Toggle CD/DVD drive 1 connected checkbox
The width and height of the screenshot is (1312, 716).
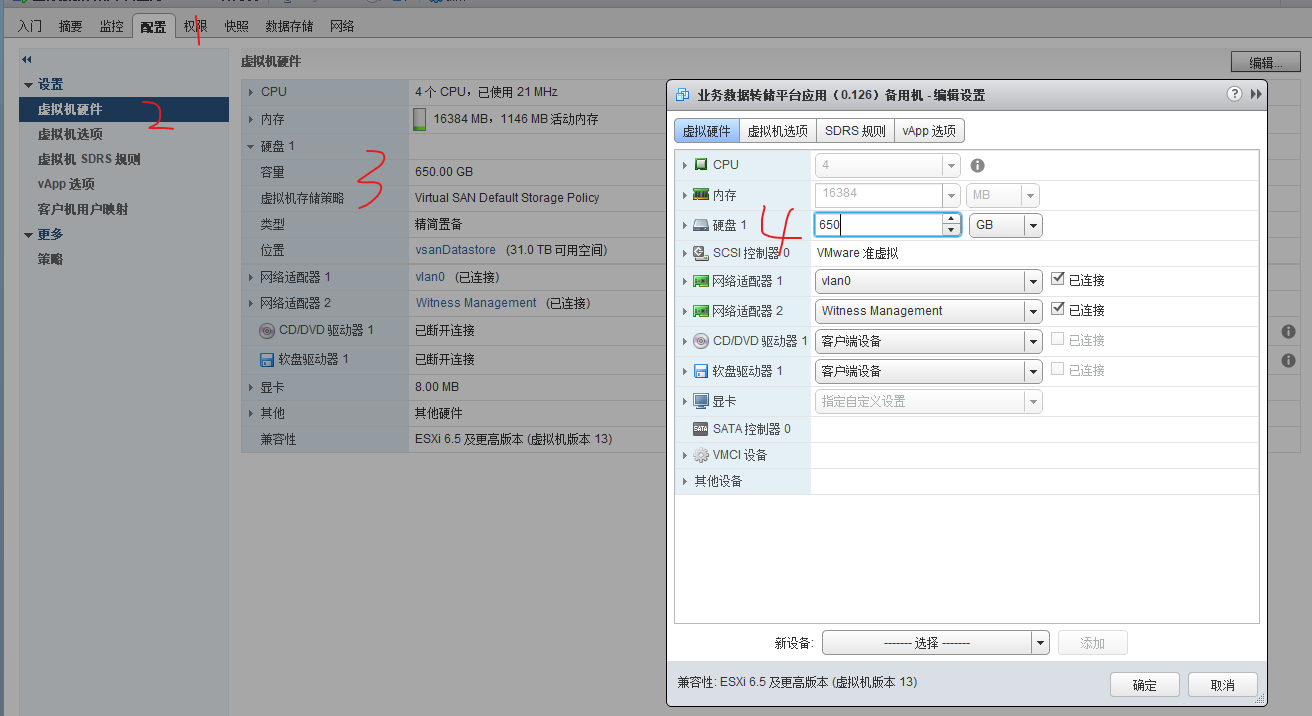(x=1058, y=339)
